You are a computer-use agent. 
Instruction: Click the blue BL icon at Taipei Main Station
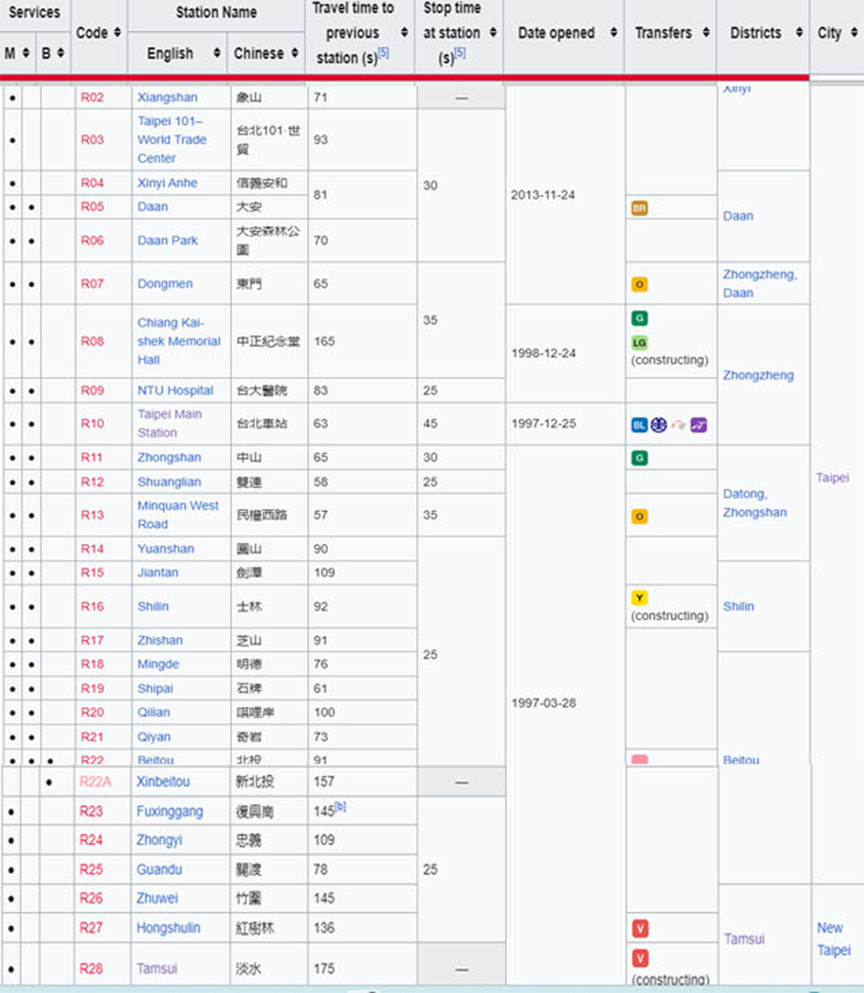pyautogui.click(x=639, y=425)
